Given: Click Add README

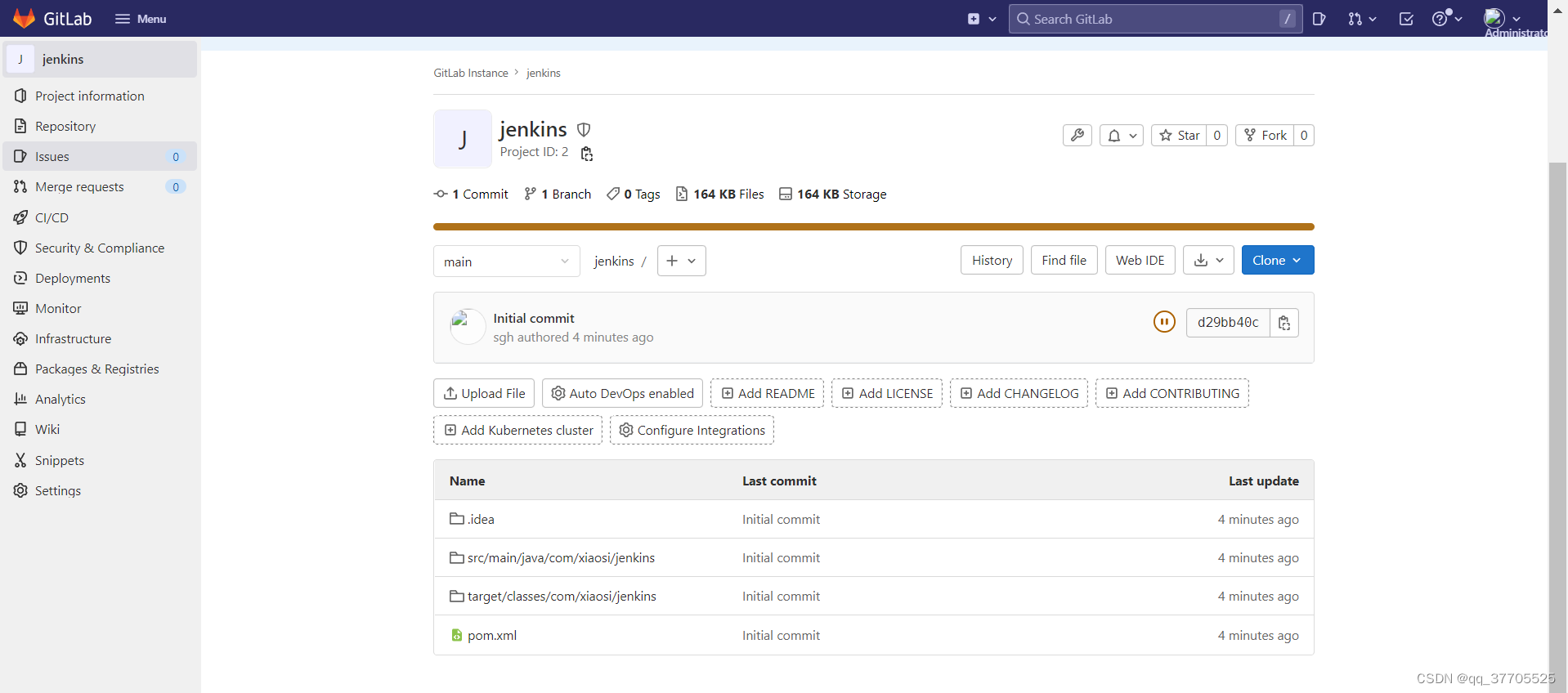Looking at the screenshot, I should [767, 393].
